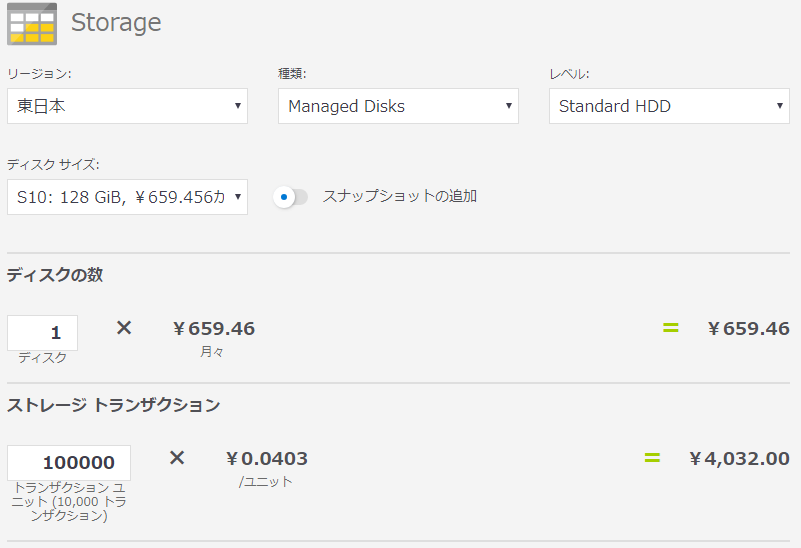Click the スナップショットの追加 label text
This screenshot has width=801, height=548.
tap(399, 196)
